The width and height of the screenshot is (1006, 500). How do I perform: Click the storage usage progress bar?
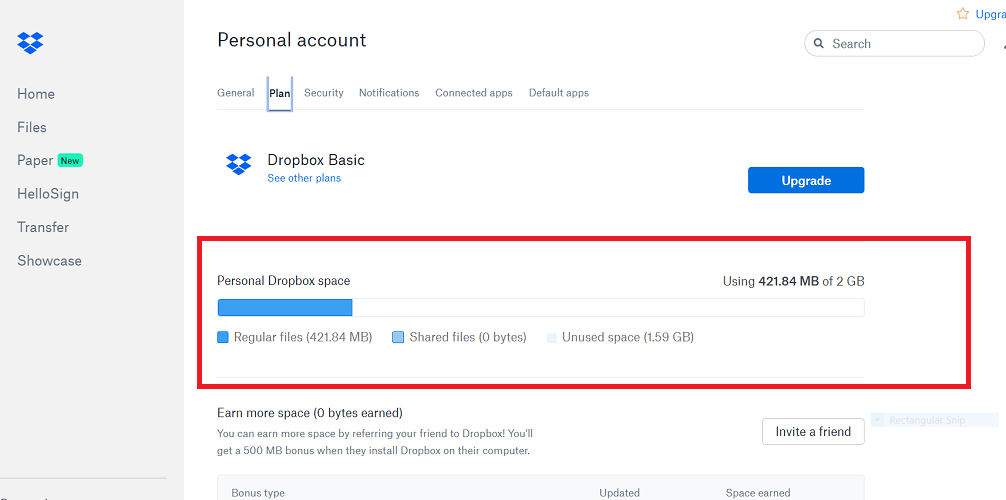[541, 307]
